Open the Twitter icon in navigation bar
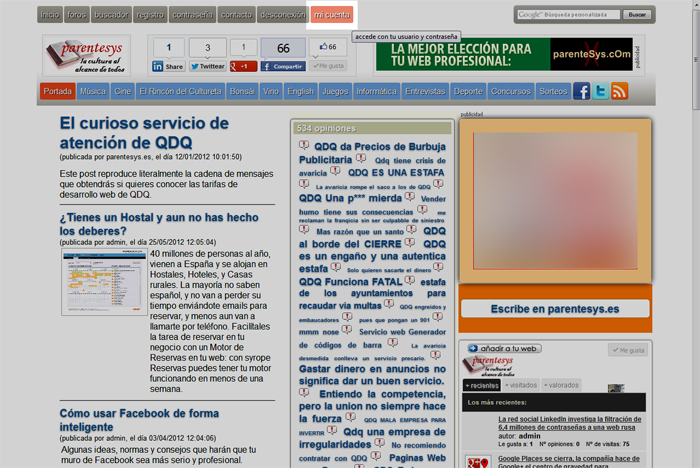The height and width of the screenshot is (468, 700). tap(600, 92)
